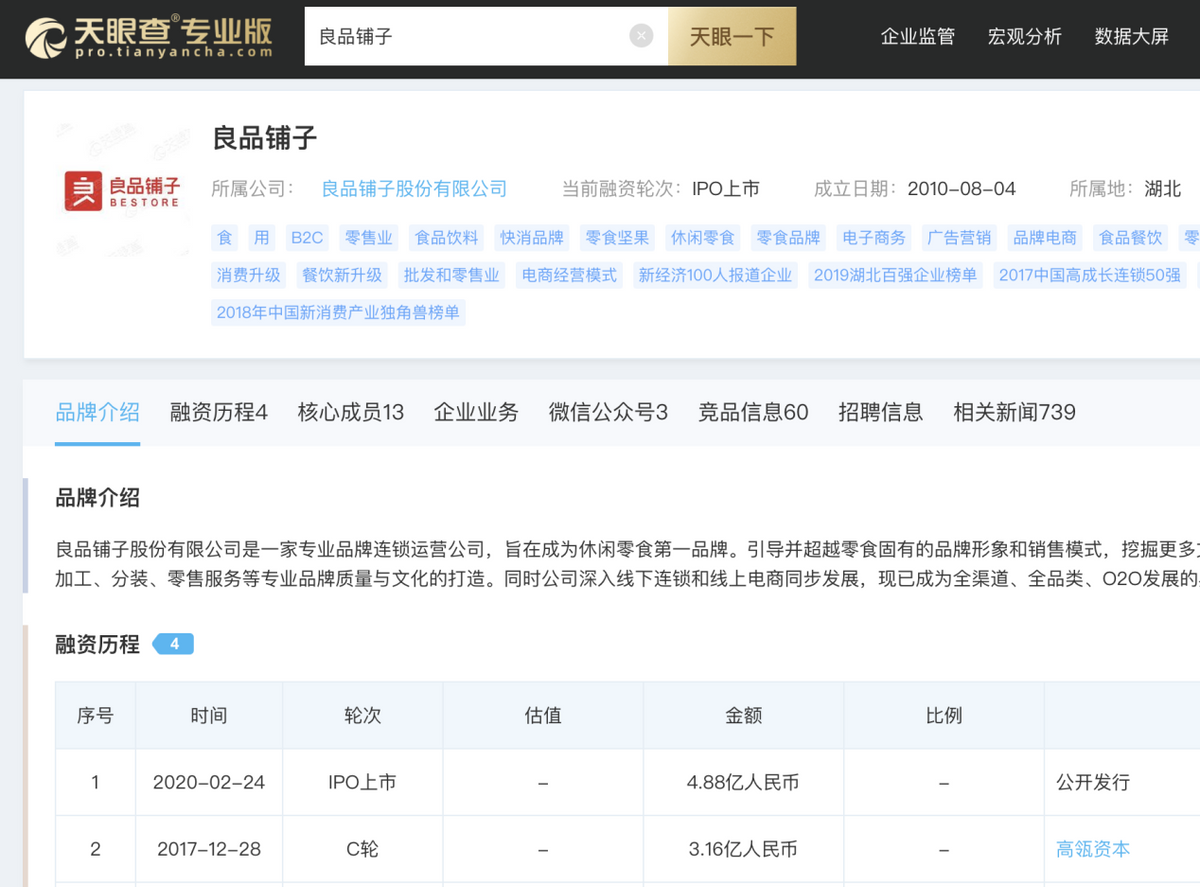
Task: Select the C轮 round cell
Action: point(362,849)
